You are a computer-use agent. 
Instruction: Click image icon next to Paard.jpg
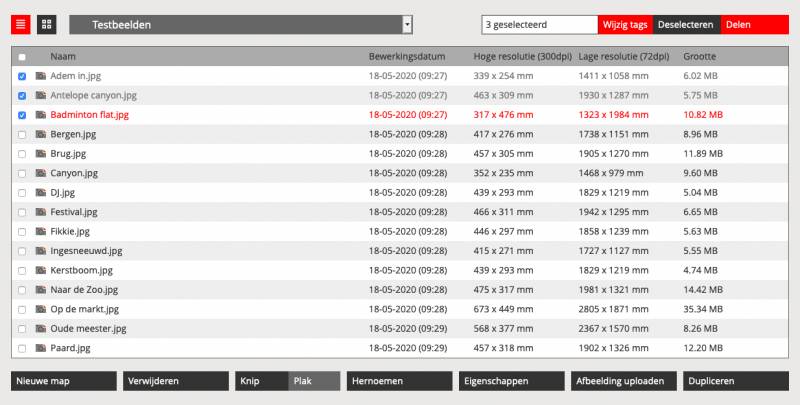tap(41, 348)
